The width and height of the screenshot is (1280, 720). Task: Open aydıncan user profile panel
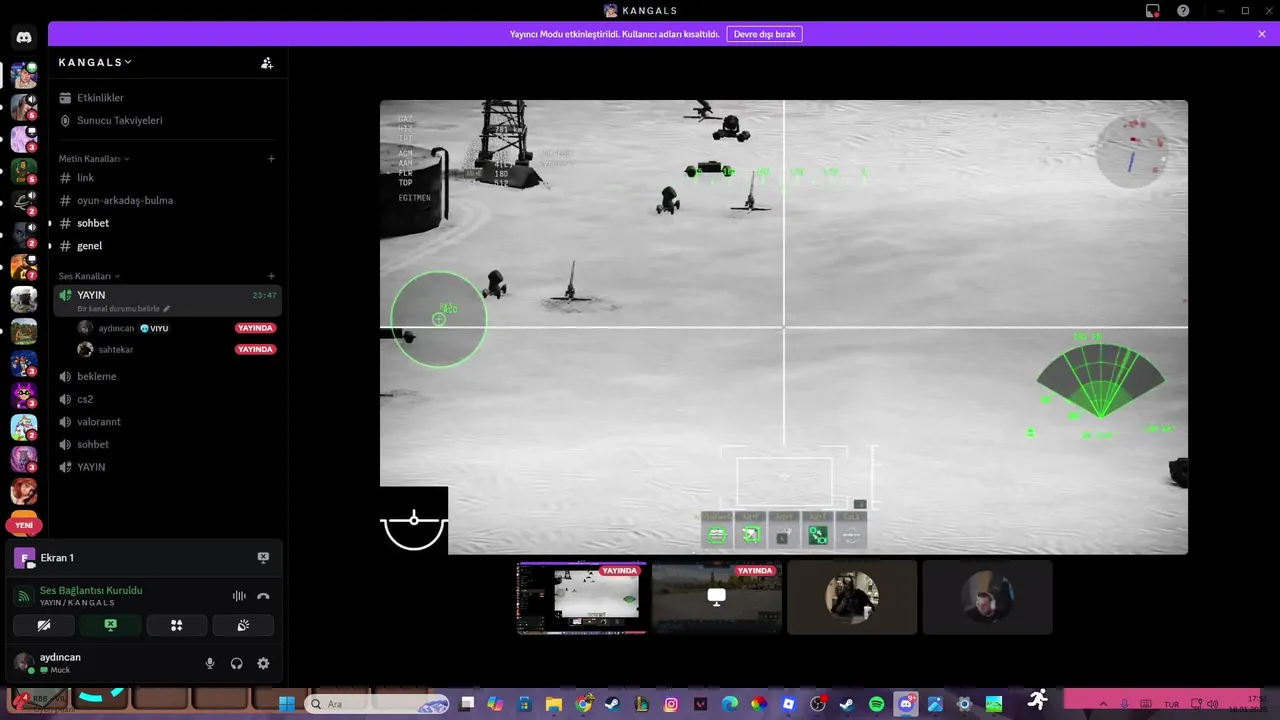point(60,663)
